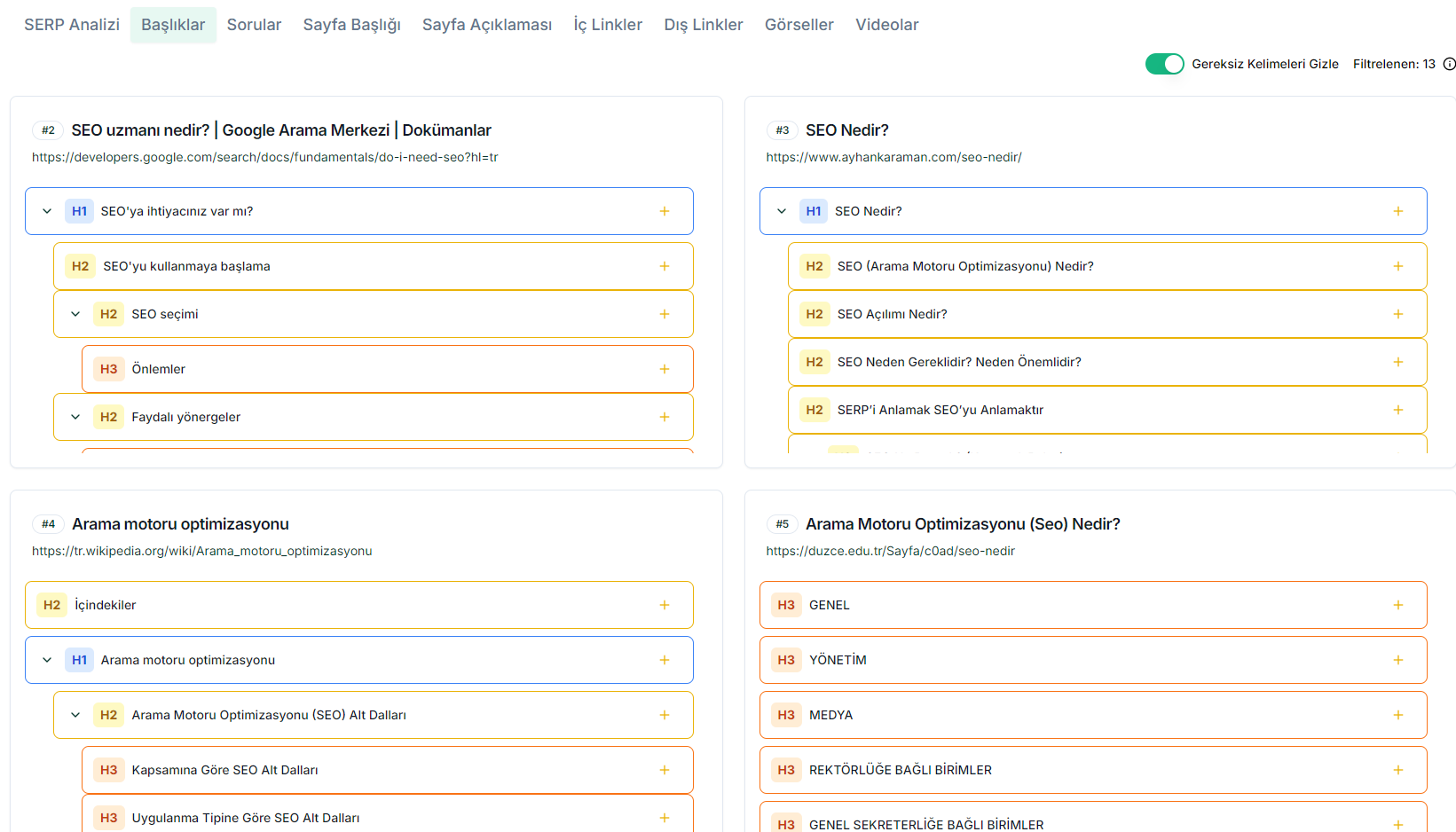Toggle 'Gereksiz Kelimeleri Gizle' switch off

click(x=1164, y=64)
